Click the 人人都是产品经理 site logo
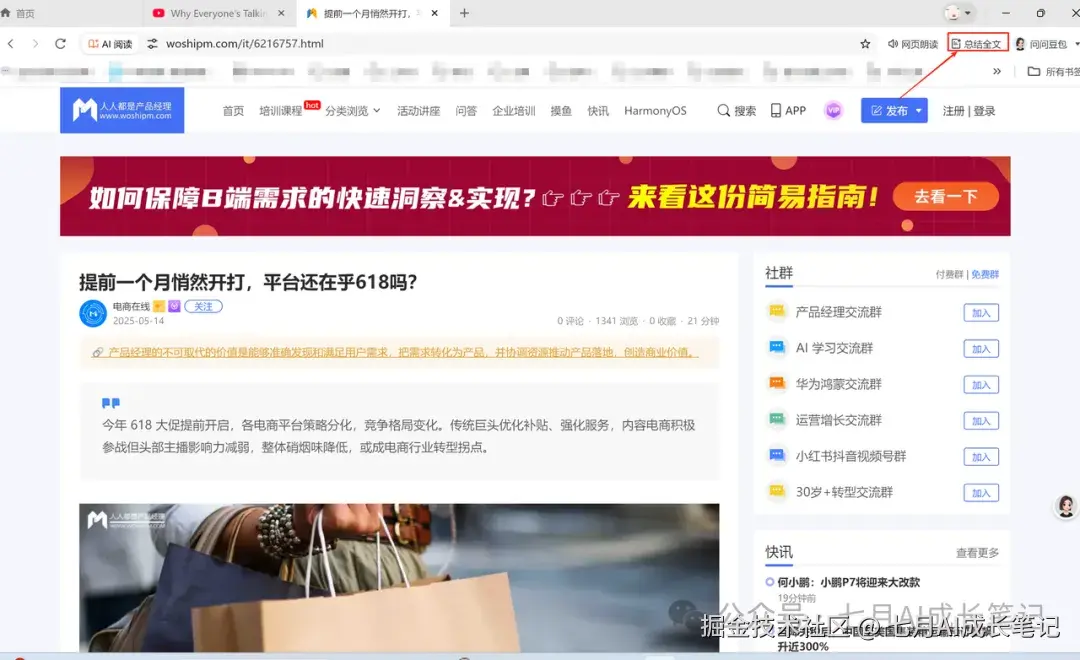Viewport: 1080px width, 660px height. [122, 108]
